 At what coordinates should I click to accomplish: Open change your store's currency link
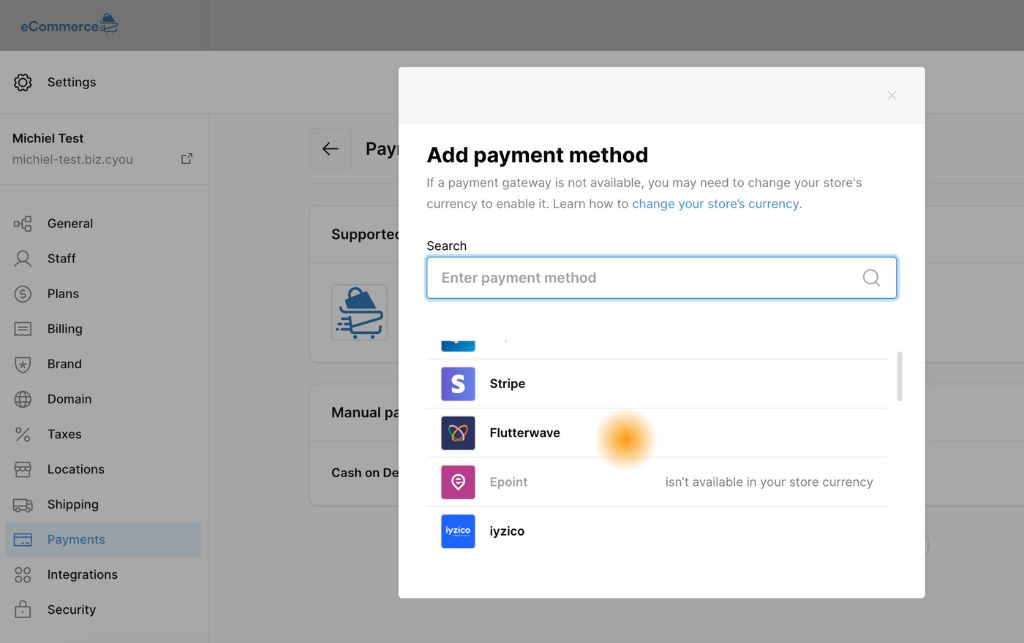pyautogui.click(x=715, y=203)
